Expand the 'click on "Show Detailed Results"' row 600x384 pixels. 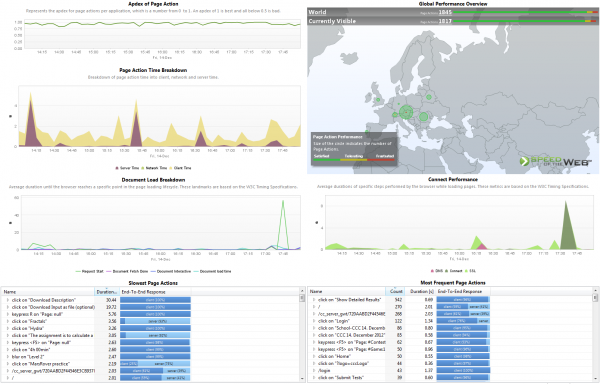(314, 300)
